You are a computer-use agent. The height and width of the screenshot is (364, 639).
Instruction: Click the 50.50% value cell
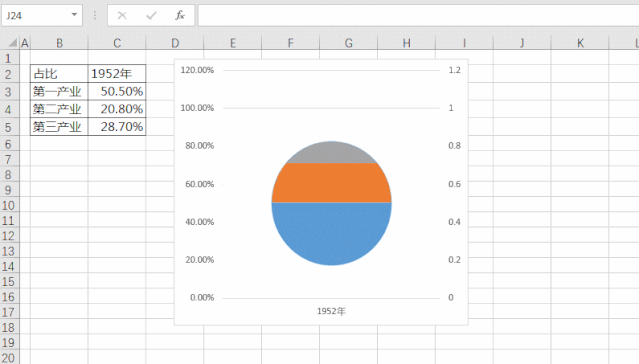pos(117,91)
